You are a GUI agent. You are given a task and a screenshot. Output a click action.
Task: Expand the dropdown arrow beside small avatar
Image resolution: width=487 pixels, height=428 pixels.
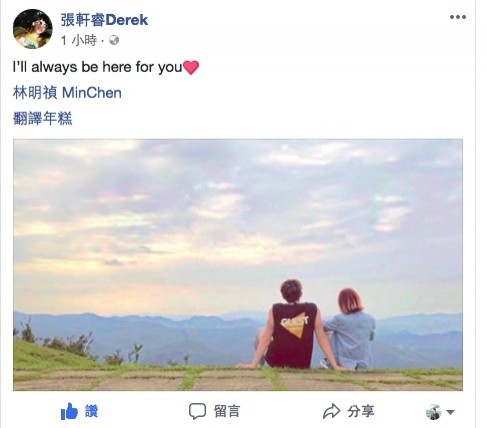point(450,412)
